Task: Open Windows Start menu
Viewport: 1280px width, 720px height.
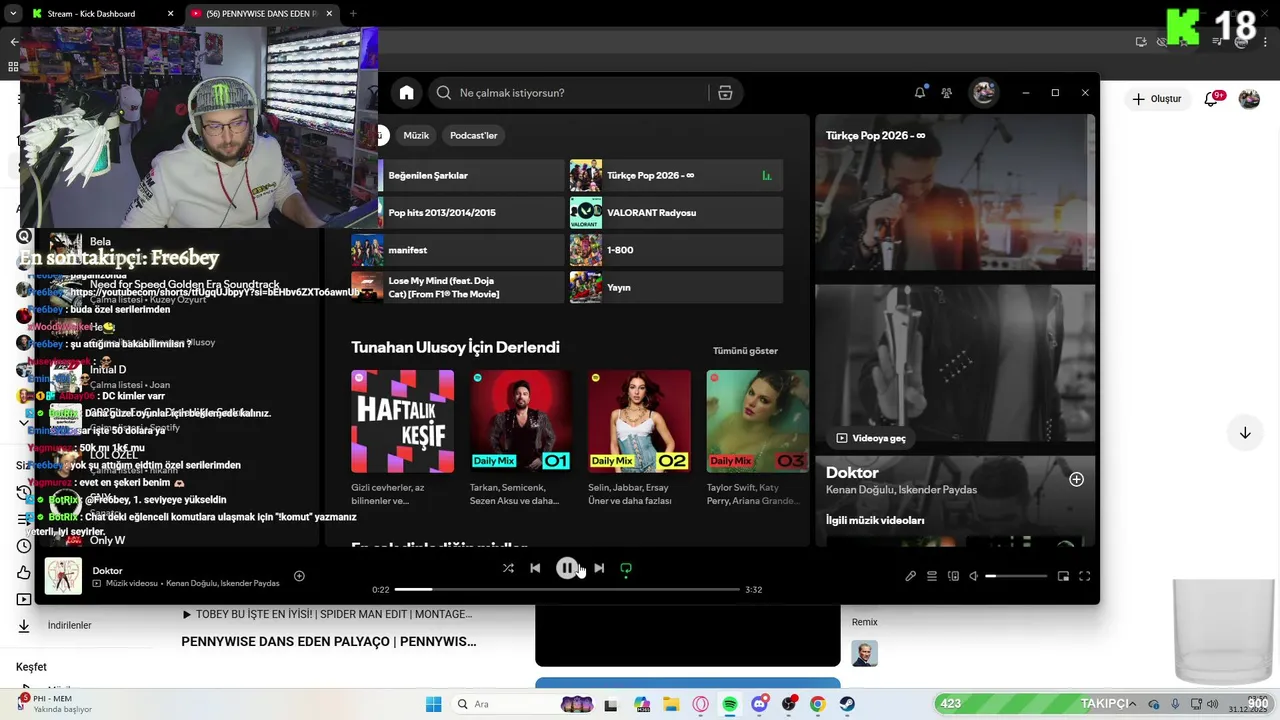Action: pyautogui.click(x=433, y=704)
